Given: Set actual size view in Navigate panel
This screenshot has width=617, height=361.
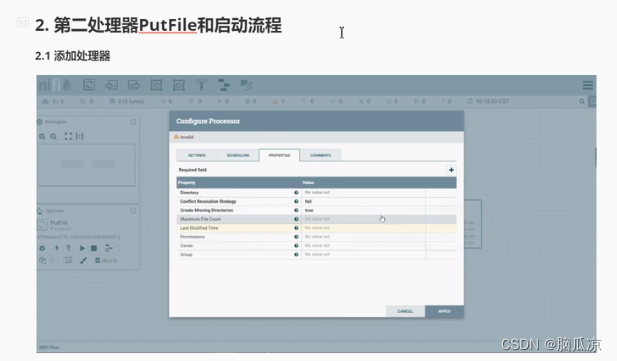Looking at the screenshot, I should coord(79,136).
